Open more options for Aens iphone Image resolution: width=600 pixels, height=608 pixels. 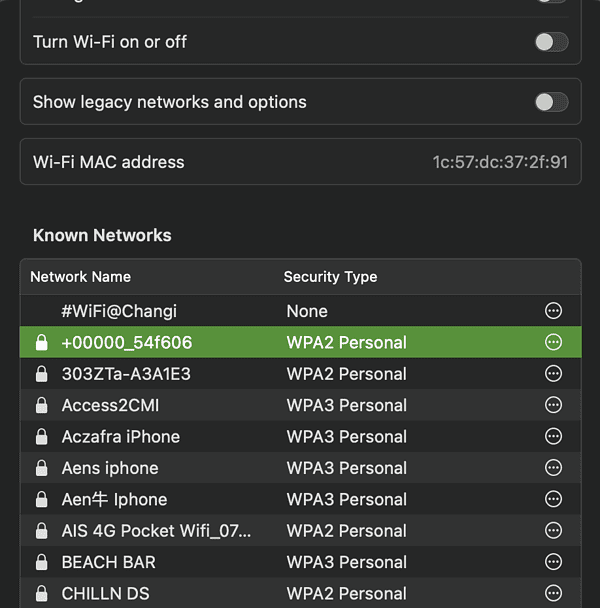553,468
